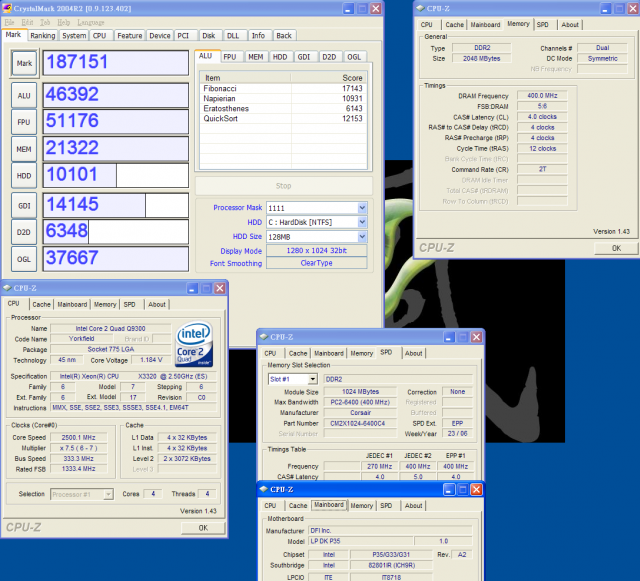Show FPU results tab in score panel
640x581 pixels.
[x=230, y=57]
